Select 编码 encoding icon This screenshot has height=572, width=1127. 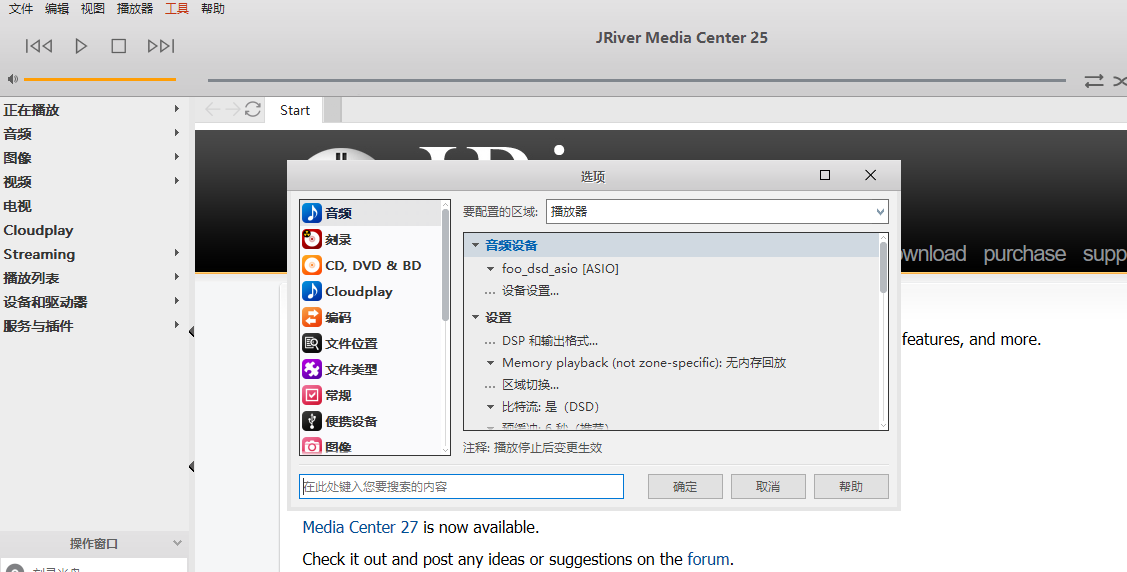pyautogui.click(x=312, y=317)
